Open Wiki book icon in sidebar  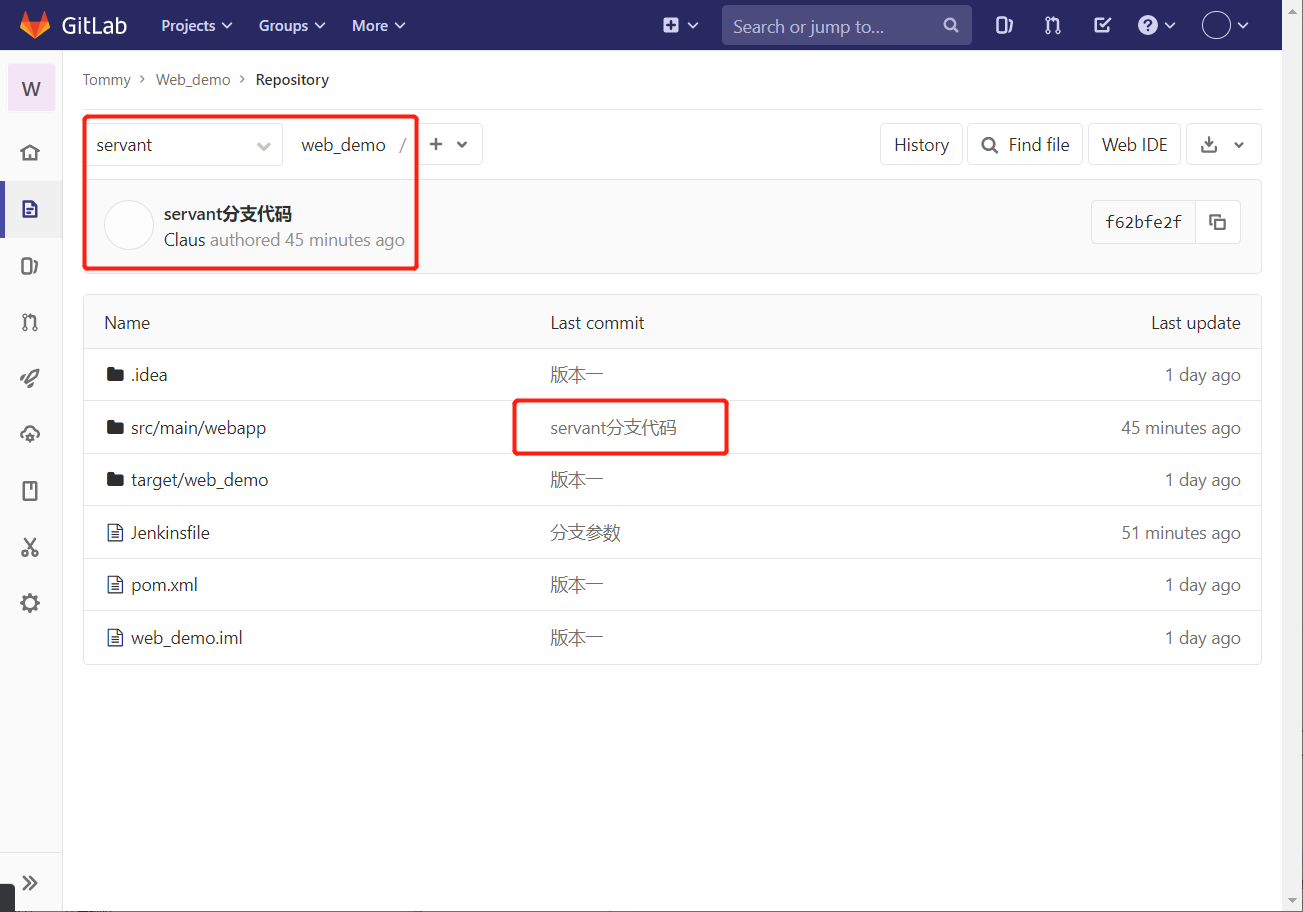tap(30, 491)
